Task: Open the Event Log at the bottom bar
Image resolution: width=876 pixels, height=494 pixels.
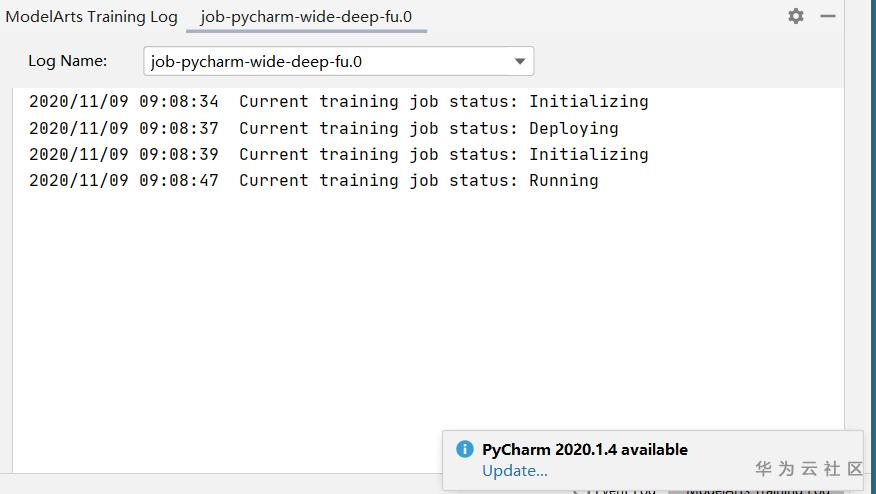Action: pos(617,490)
